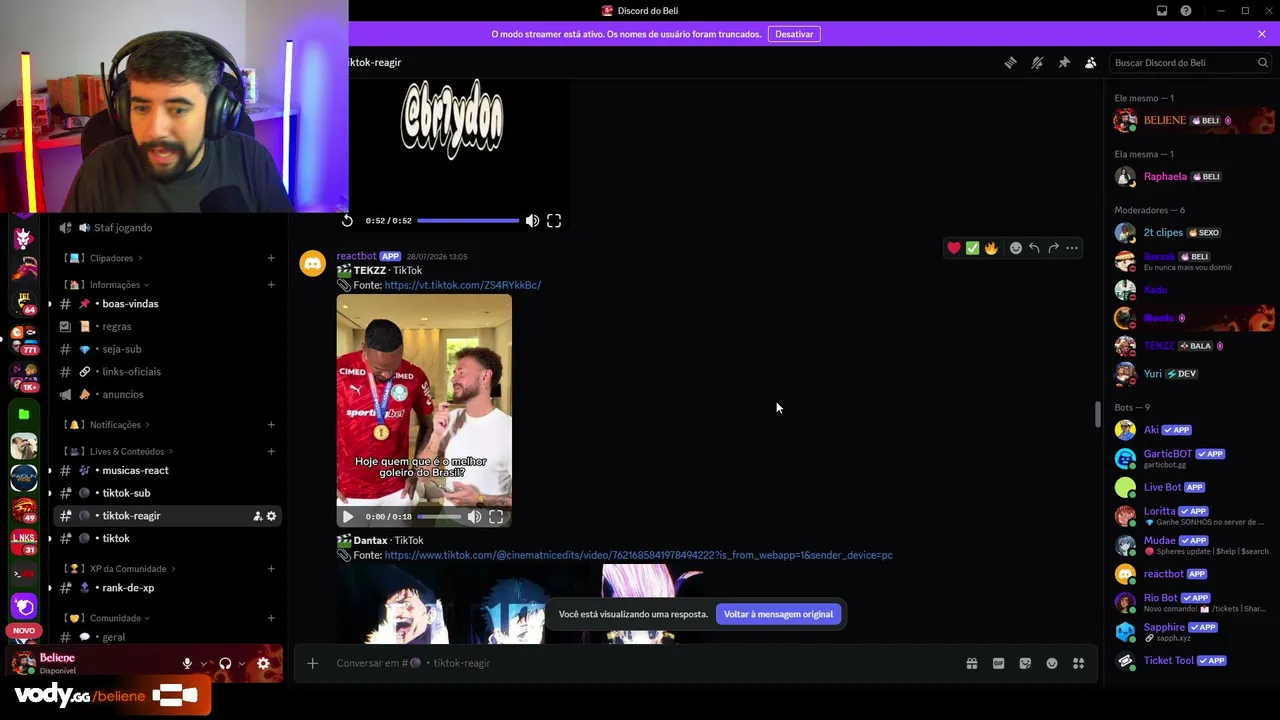Dismiss the streamer mode banner
Image resolution: width=1280 pixels, height=720 pixels.
tap(1262, 34)
